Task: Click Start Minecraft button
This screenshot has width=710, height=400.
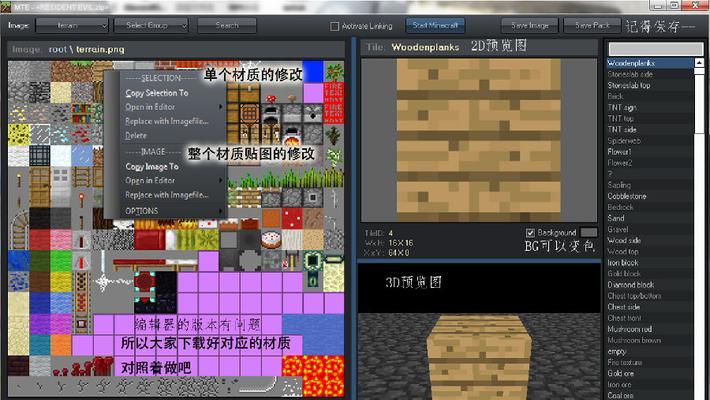Action: coord(435,25)
